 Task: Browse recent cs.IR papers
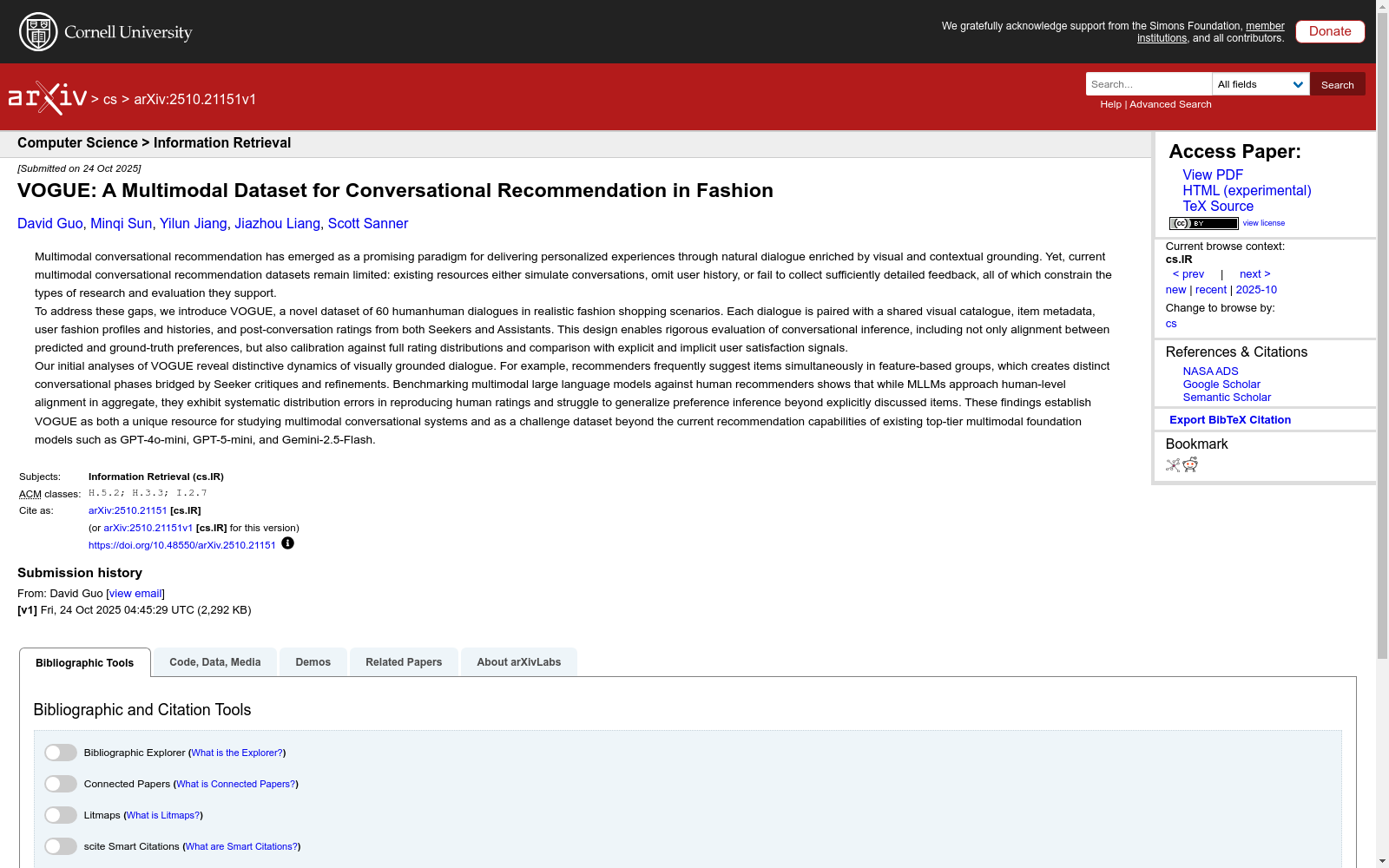[x=1211, y=289]
